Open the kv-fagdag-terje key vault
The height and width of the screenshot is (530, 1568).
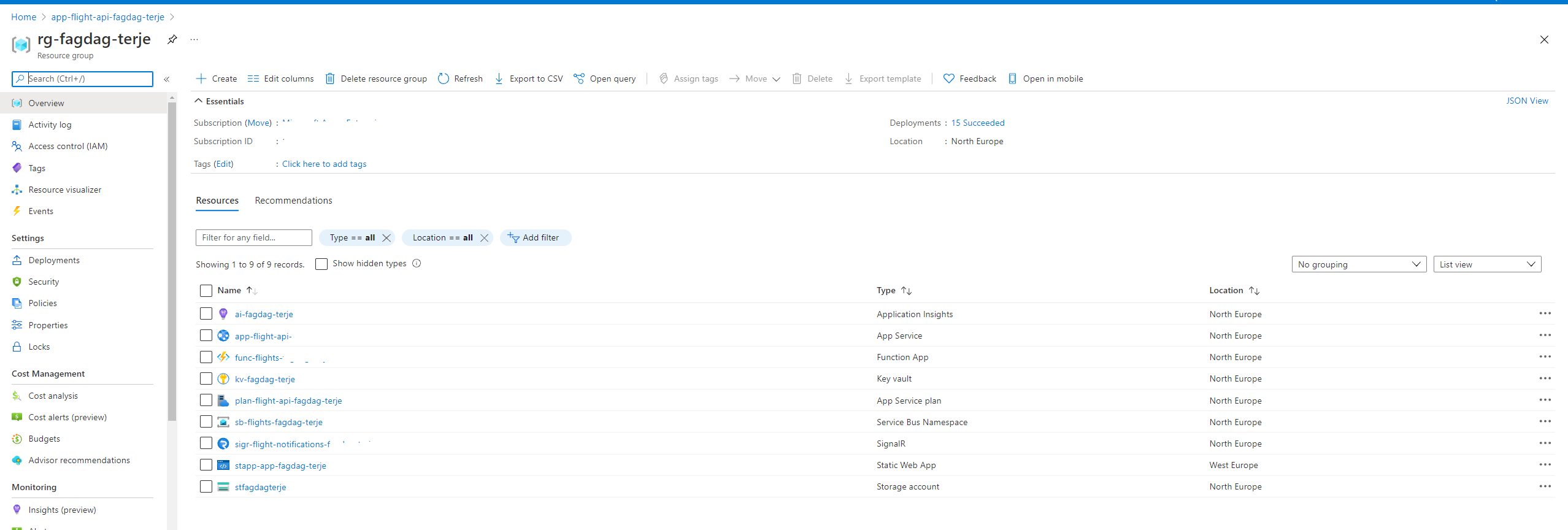pyautogui.click(x=265, y=379)
